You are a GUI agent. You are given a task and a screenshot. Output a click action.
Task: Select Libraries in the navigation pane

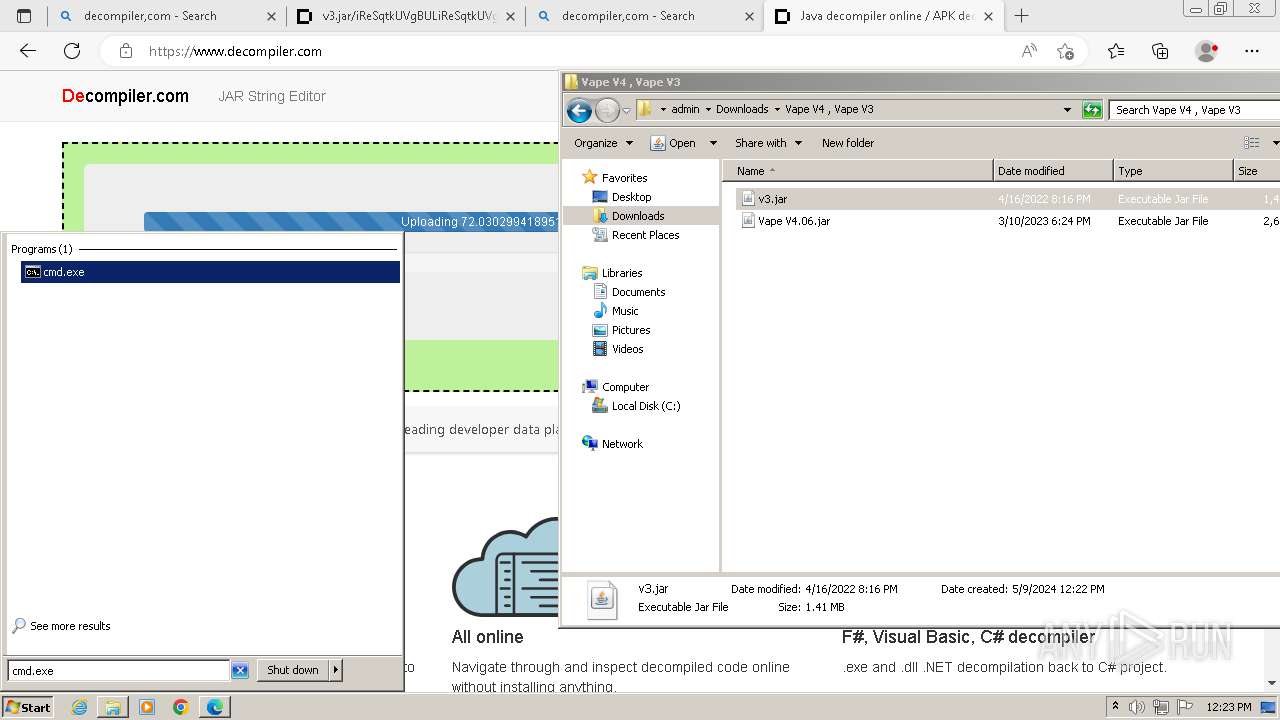[x=621, y=273]
